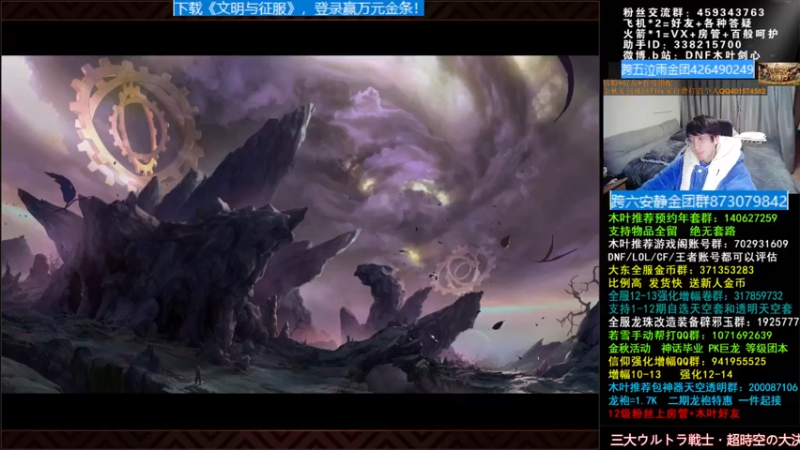The width and height of the screenshot is (800, 450).
Task: Click the text 木叶推荐游戏阁账号群: 702931609
Action: click(698, 244)
